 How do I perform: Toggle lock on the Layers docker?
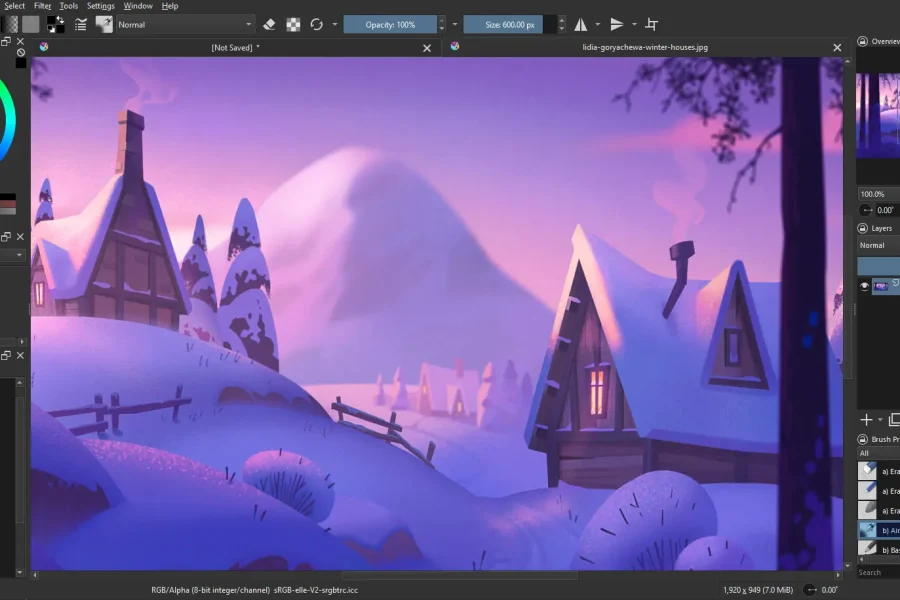coord(862,228)
